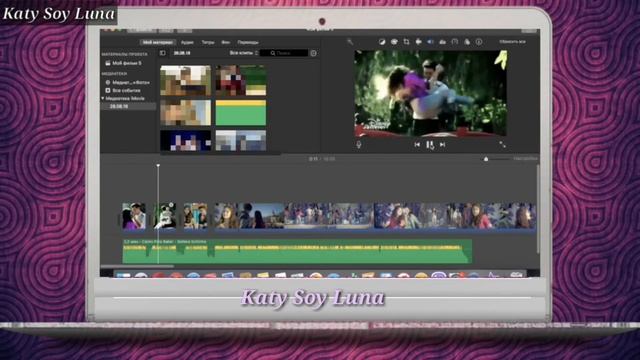640x360 pixels.
Task: Open the stabilization camera tool
Action: click(418, 42)
